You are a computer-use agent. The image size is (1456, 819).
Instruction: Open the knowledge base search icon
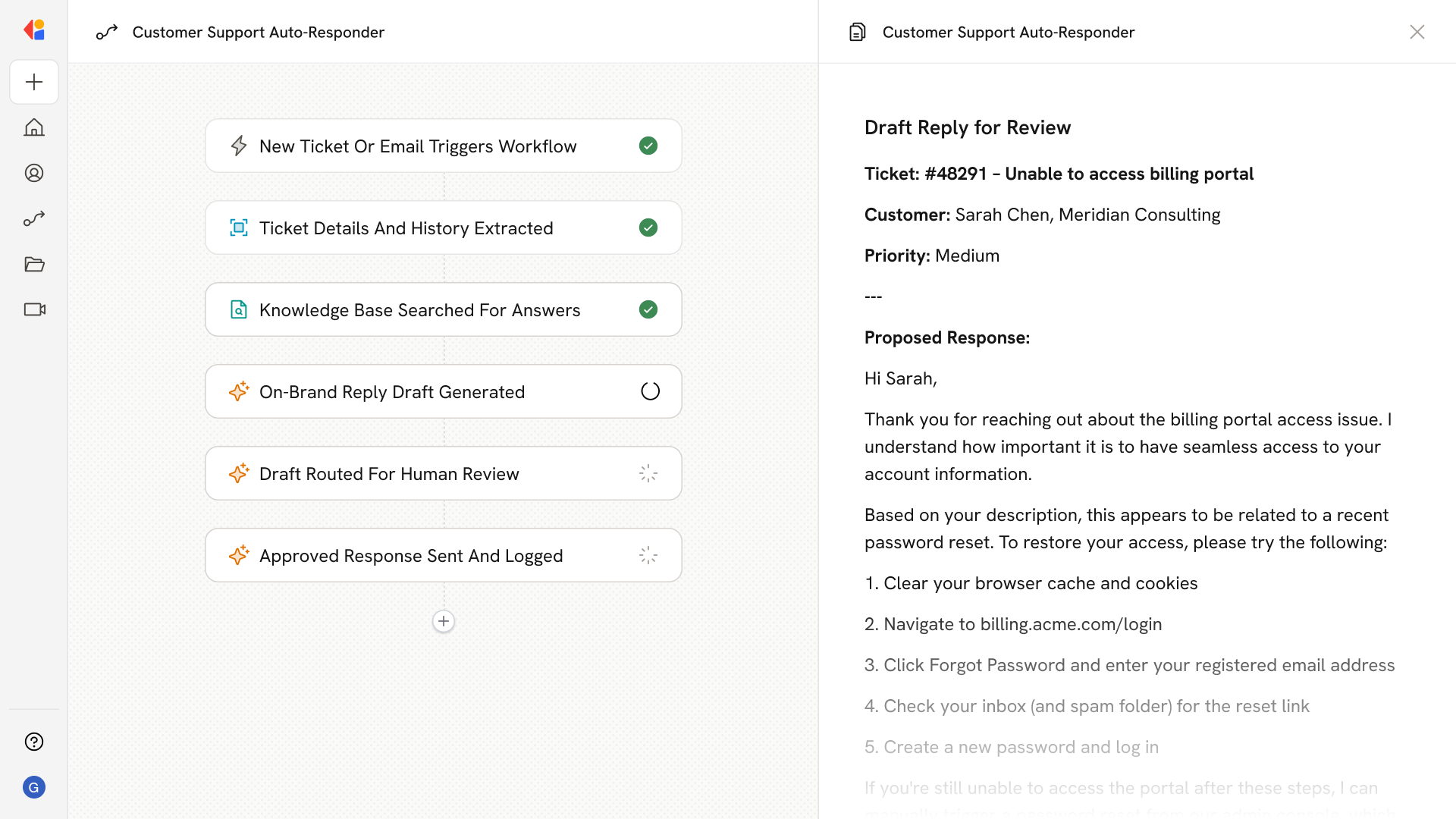[239, 309]
